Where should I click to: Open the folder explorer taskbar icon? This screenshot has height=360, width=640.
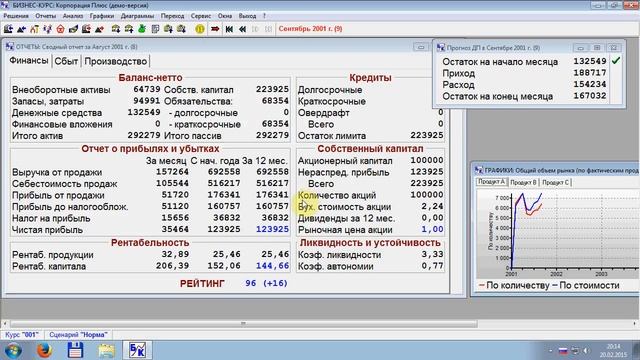[x=106, y=350]
